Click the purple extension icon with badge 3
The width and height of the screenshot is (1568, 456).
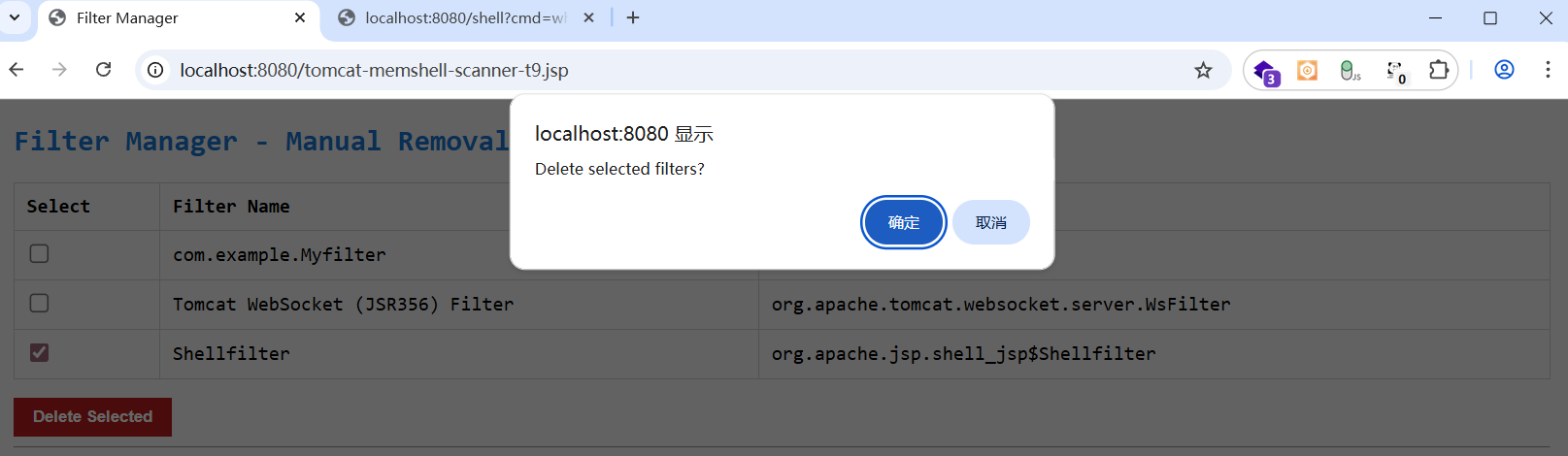(1265, 71)
